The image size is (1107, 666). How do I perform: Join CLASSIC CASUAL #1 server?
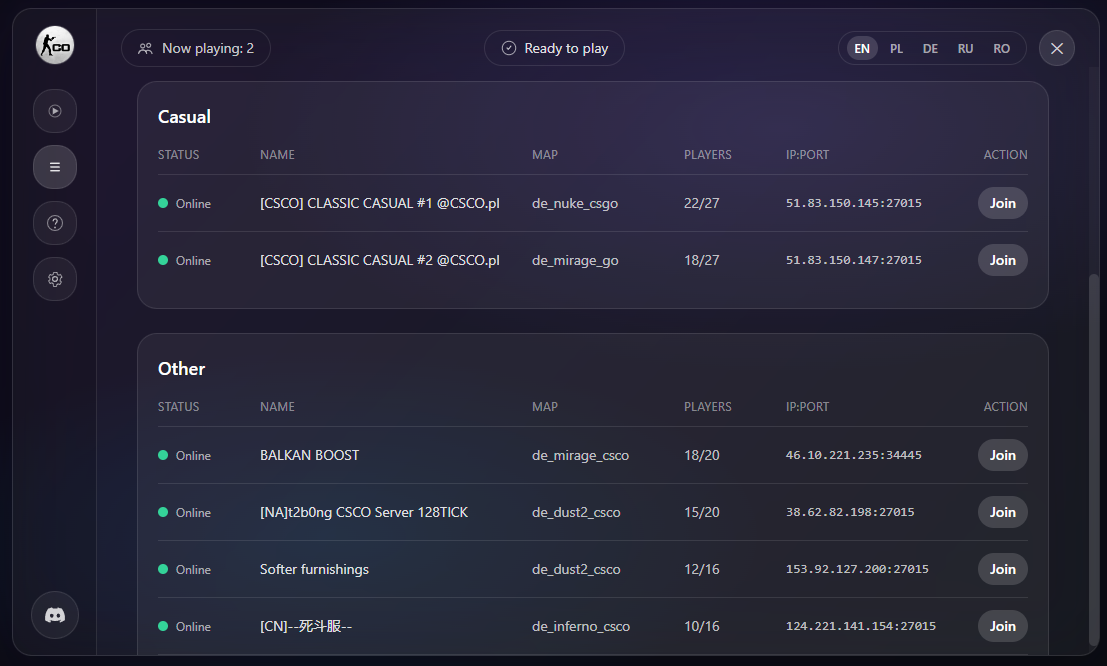pos(1002,203)
